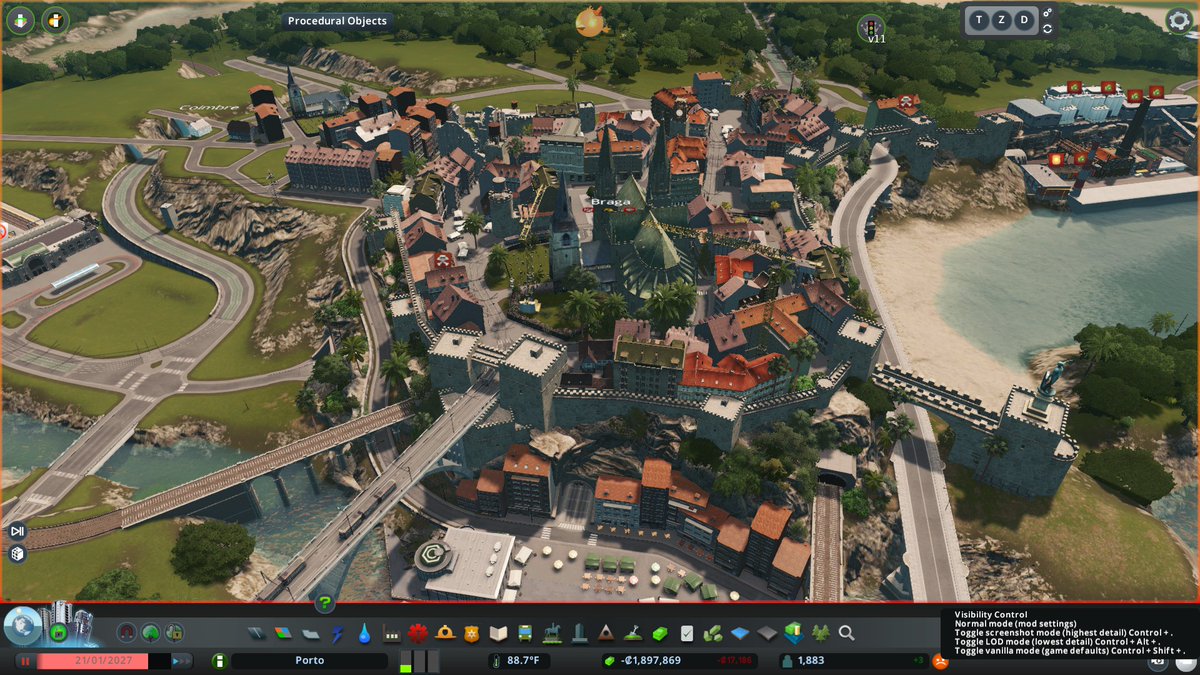The image size is (1200, 675).
Task: Open Water and Sewage menu
Action: [364, 633]
